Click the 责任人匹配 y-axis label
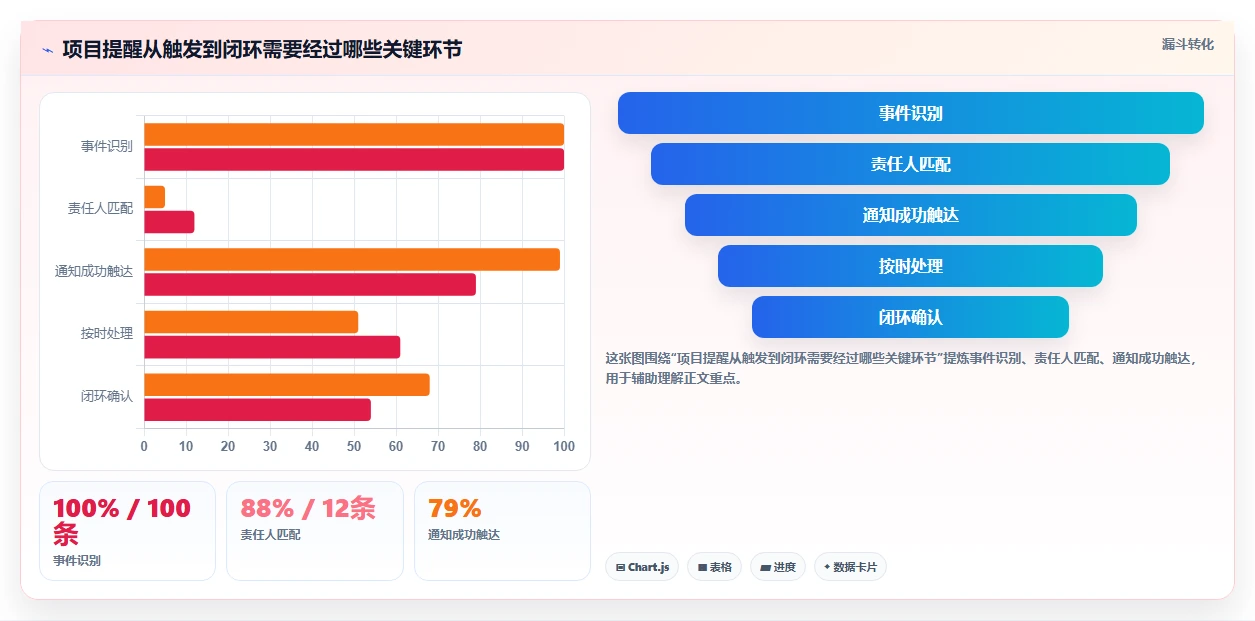The width and height of the screenshot is (1255, 621). click(x=100, y=209)
